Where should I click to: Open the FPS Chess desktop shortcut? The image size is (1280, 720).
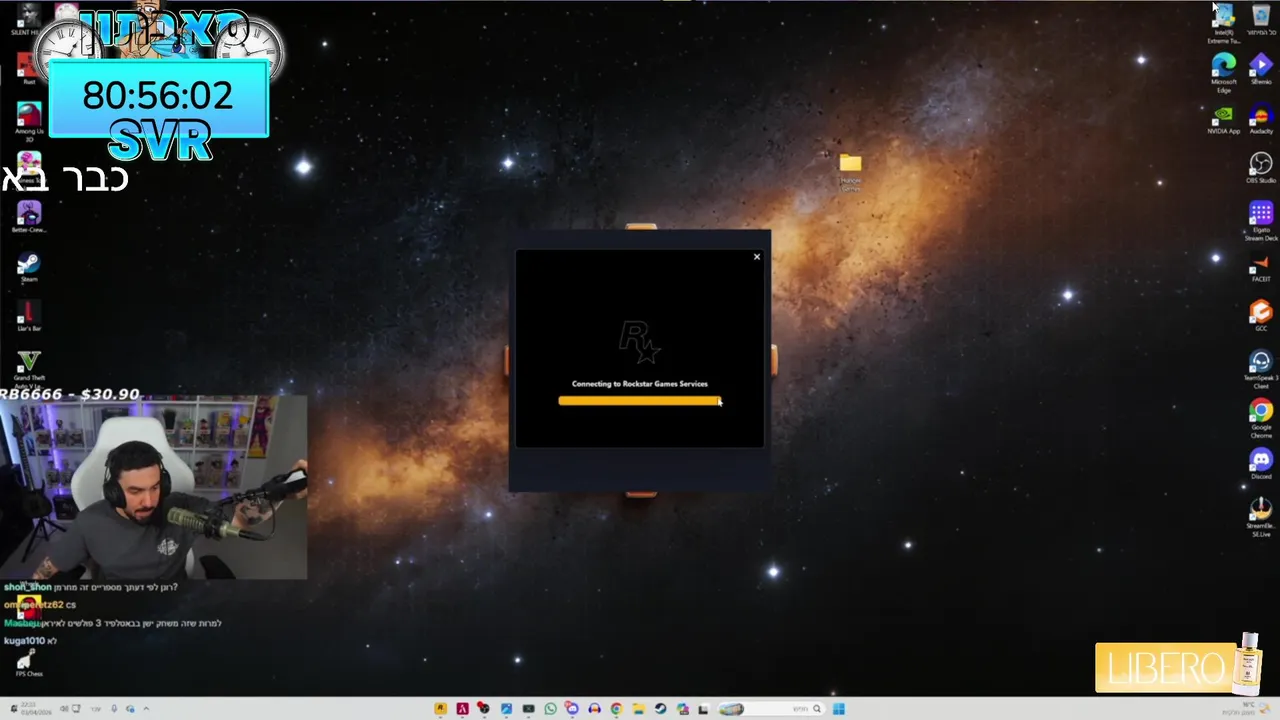pyautogui.click(x=29, y=663)
